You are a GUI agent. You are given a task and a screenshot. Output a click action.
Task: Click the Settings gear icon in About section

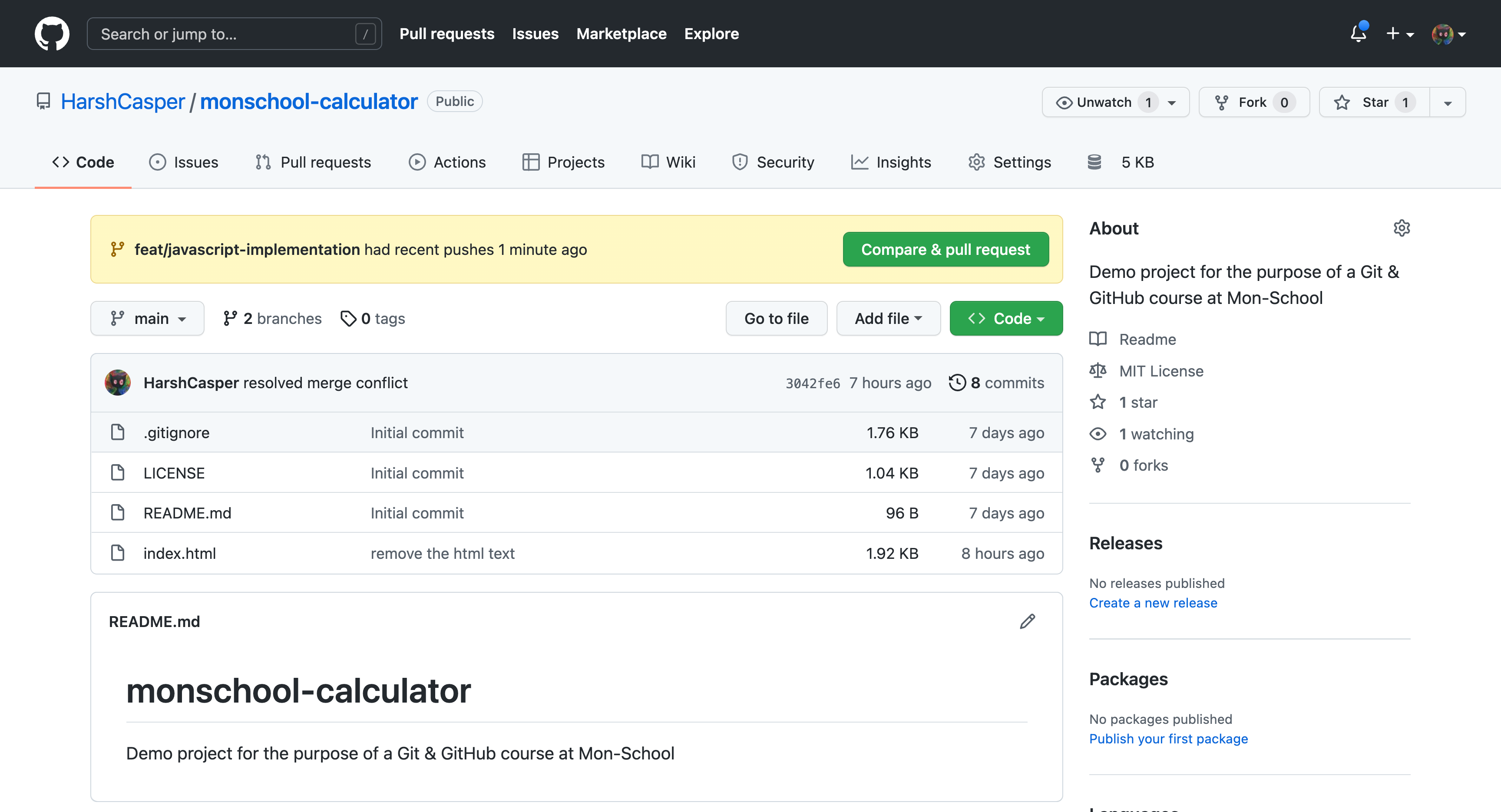(1402, 228)
